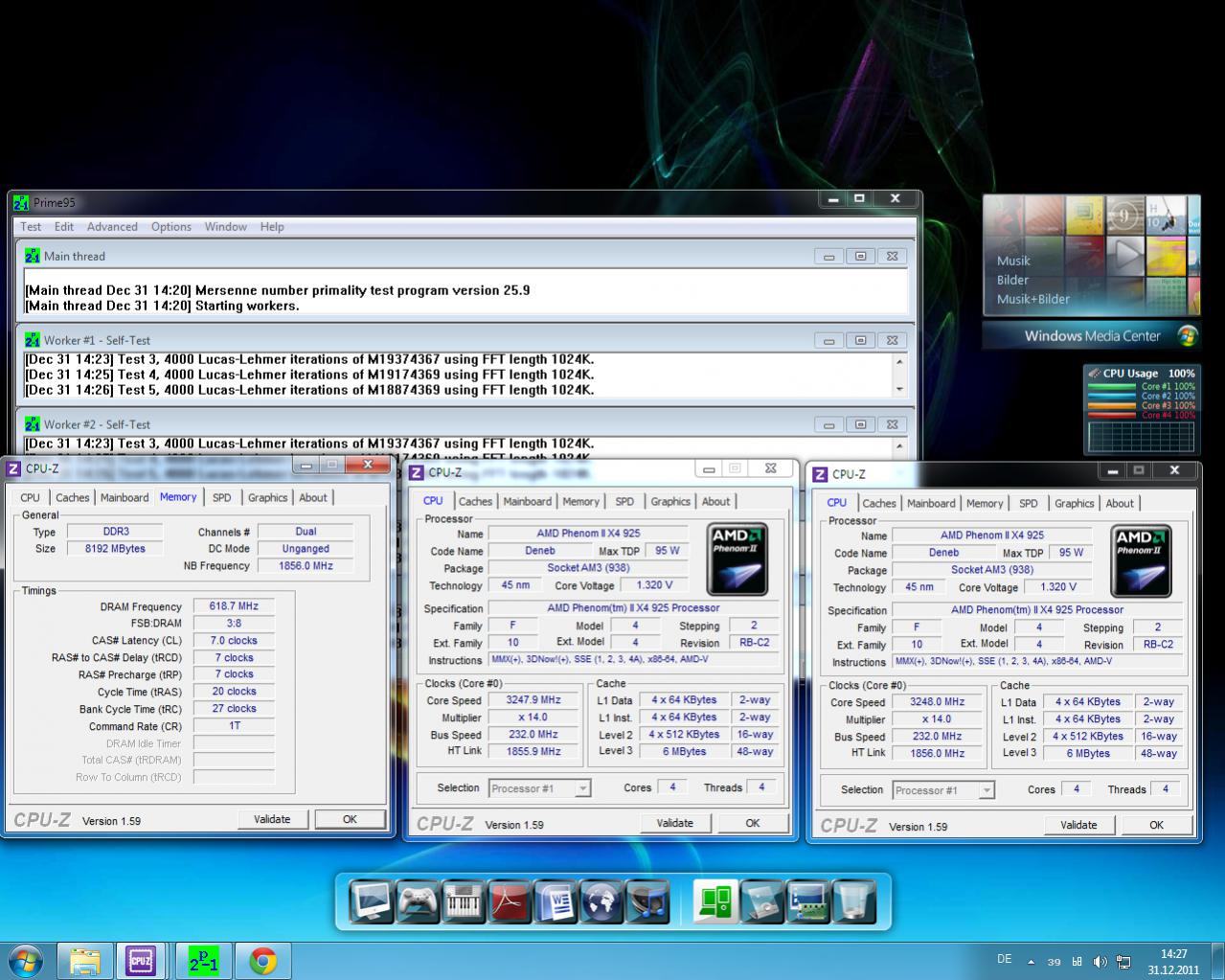The width and height of the screenshot is (1225, 980).
Task: Switch to Mainboard tab in the rightmost CPU-Z
Action: (930, 503)
